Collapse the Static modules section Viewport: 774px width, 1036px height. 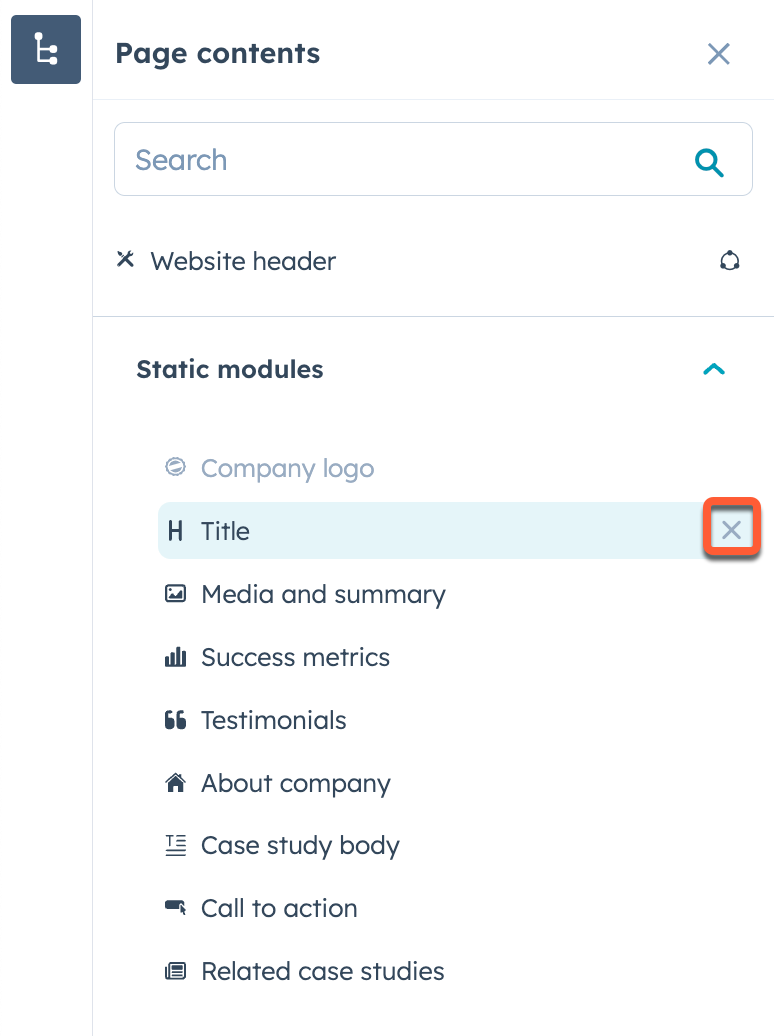714,369
